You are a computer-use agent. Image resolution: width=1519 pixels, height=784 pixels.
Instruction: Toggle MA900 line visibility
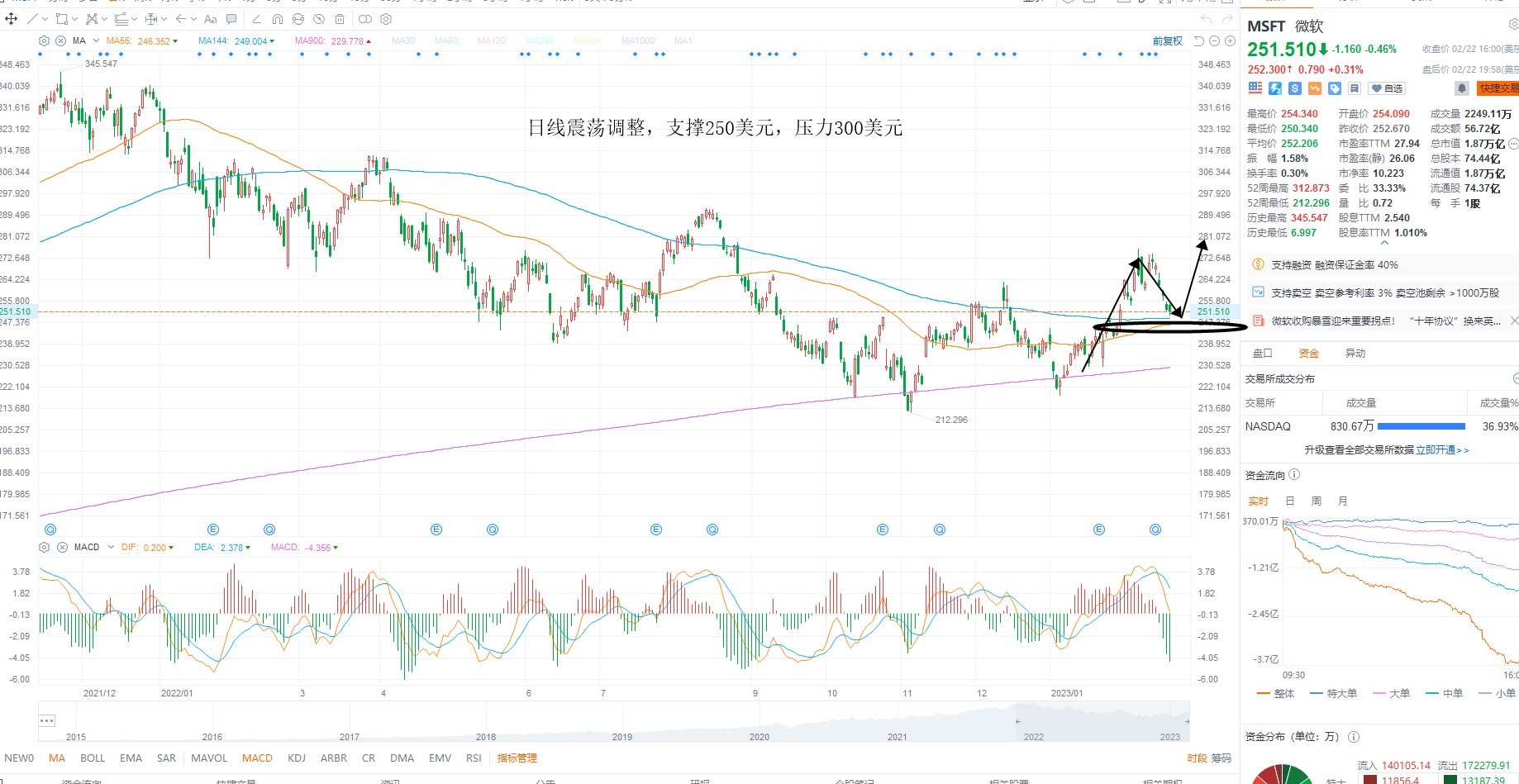332,40
